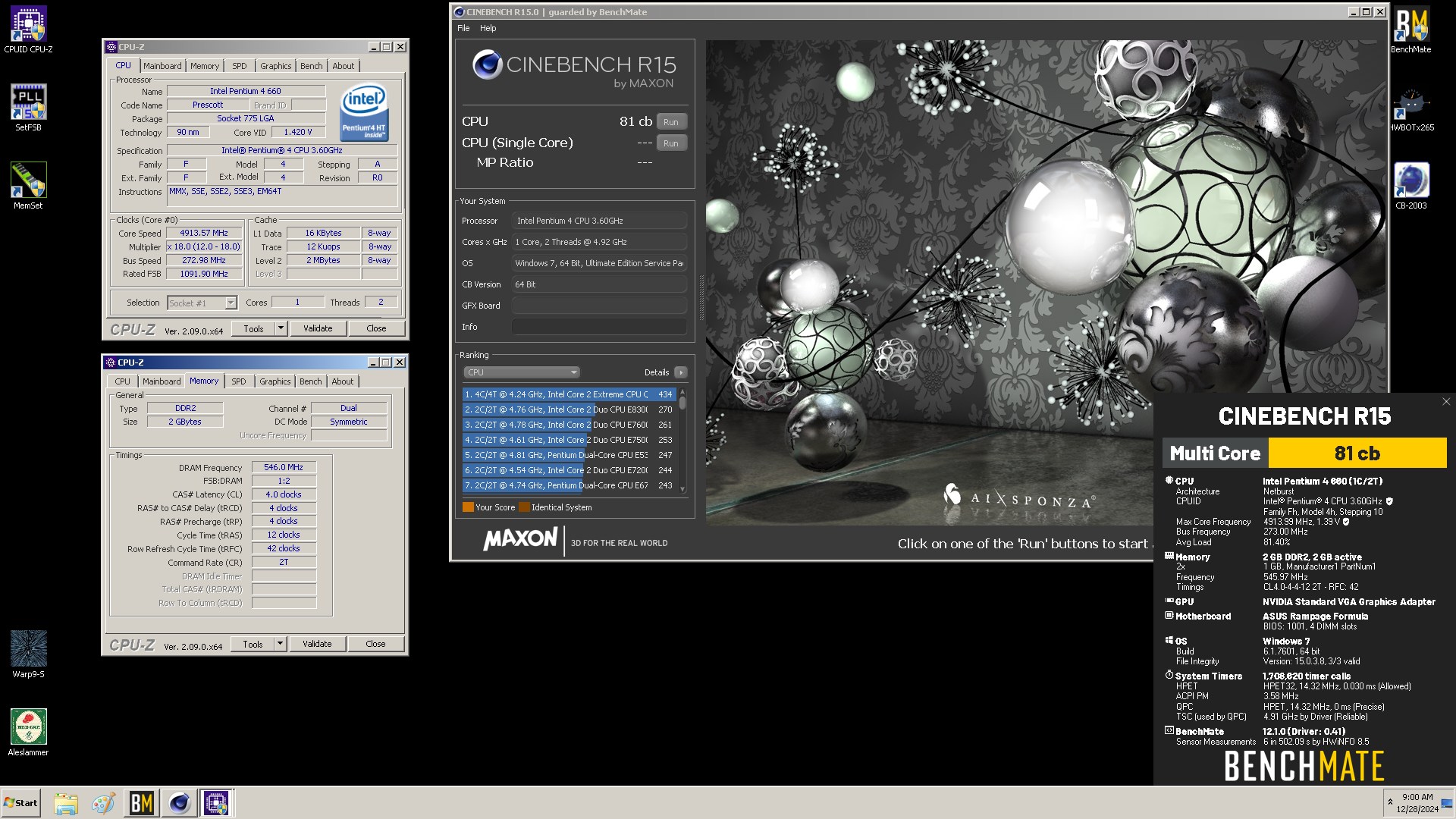Click ranking scrollbar up arrow
The image size is (1456, 819).
682,392
